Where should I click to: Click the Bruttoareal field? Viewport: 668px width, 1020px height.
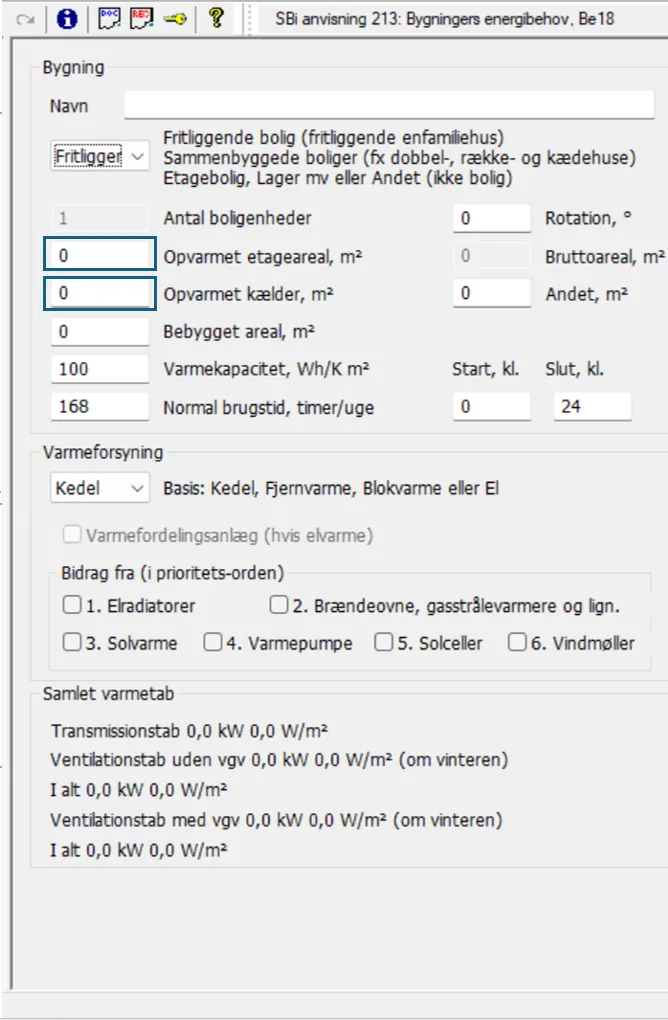tap(492, 256)
